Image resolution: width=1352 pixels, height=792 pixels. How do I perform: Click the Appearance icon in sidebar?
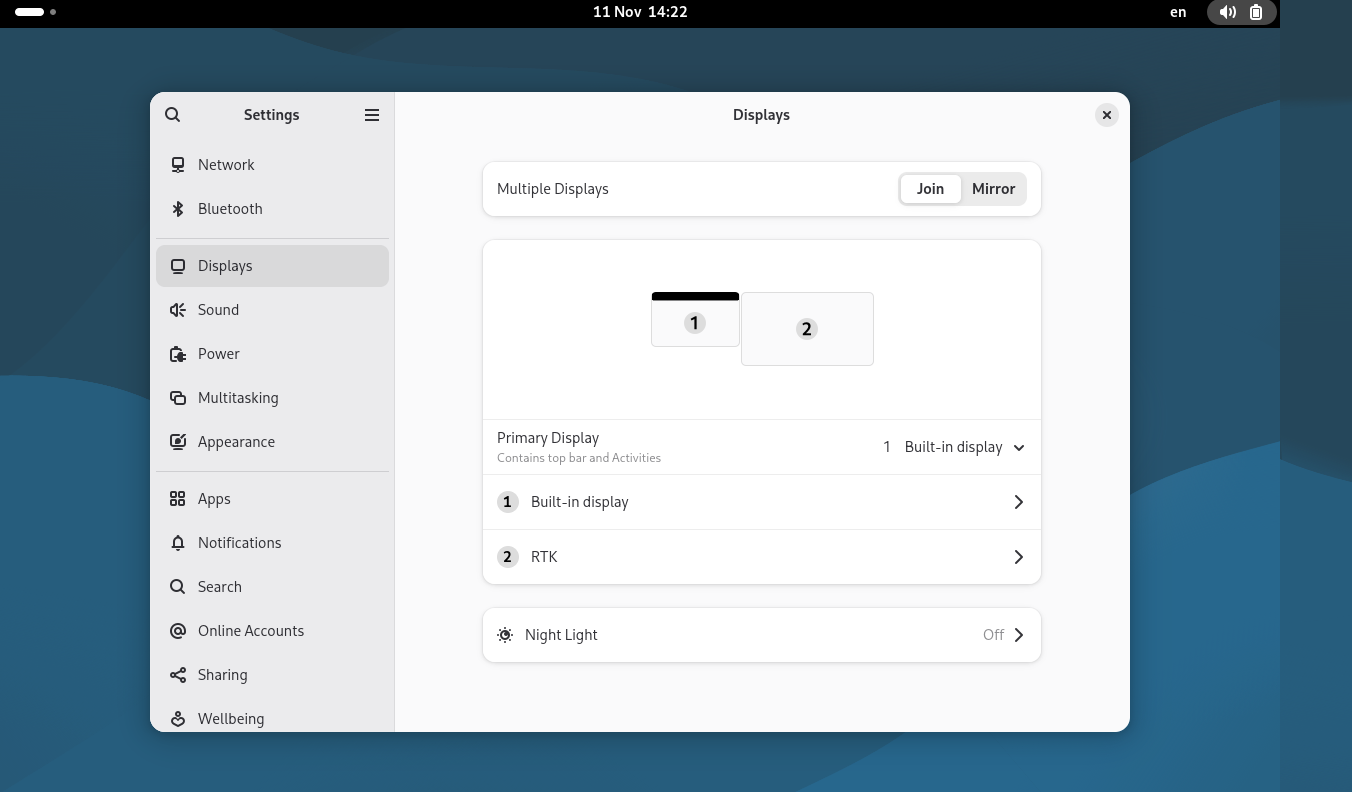(x=178, y=442)
